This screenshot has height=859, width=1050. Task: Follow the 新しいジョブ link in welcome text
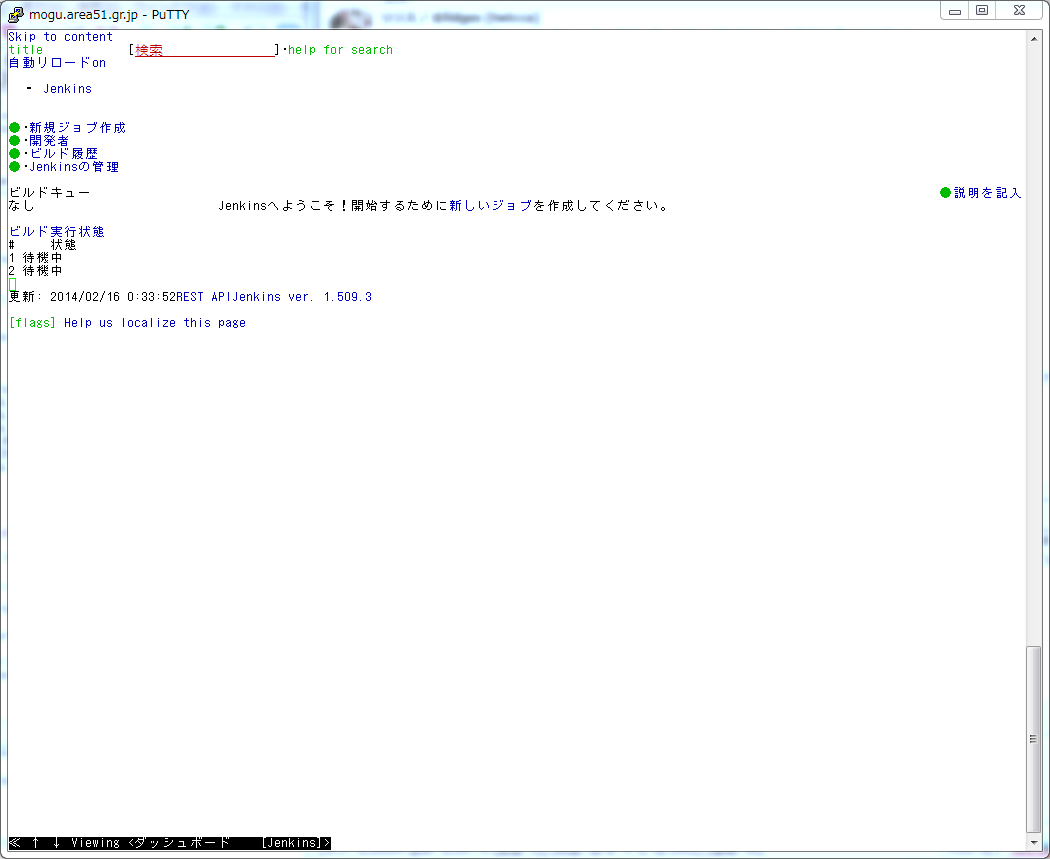[x=490, y=206]
